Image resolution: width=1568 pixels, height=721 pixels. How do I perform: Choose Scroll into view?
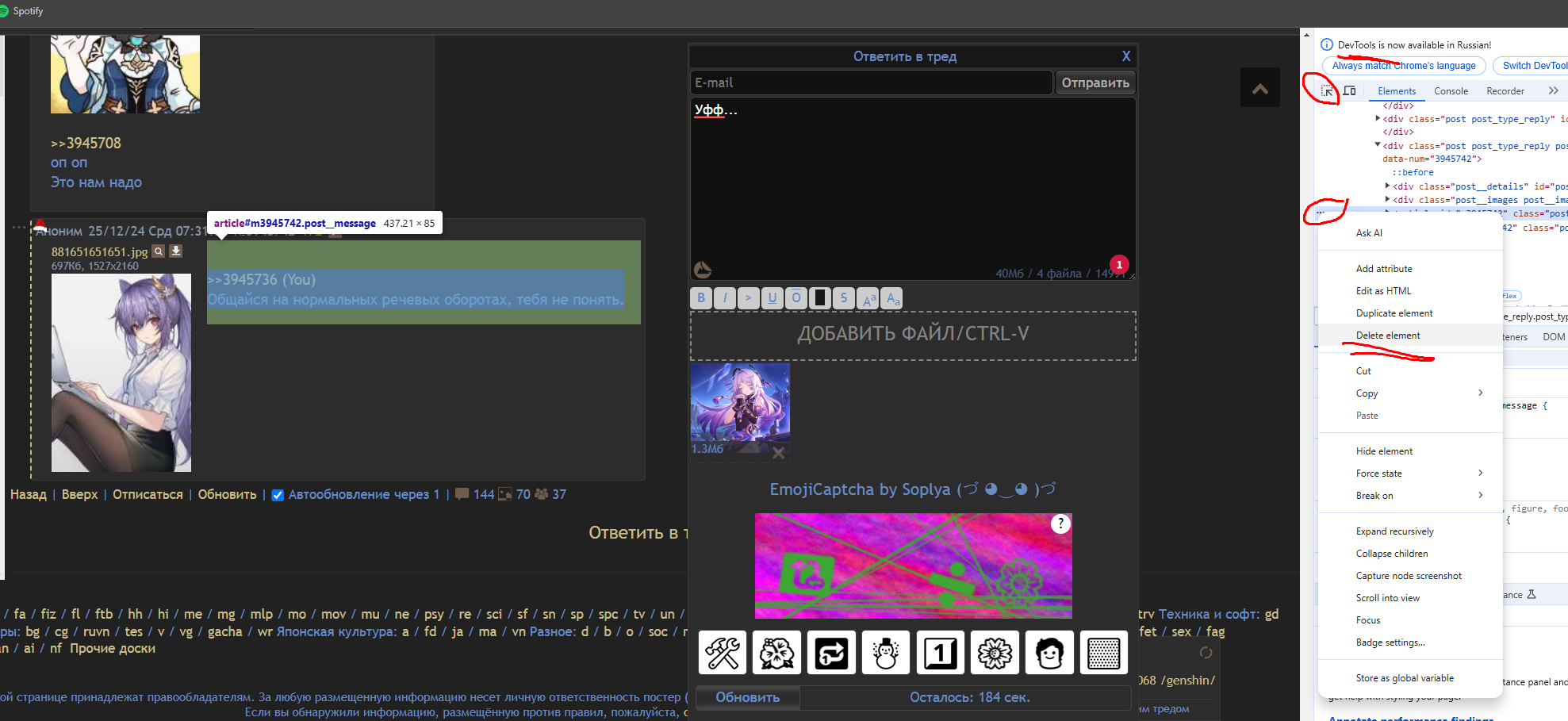(1410, 598)
